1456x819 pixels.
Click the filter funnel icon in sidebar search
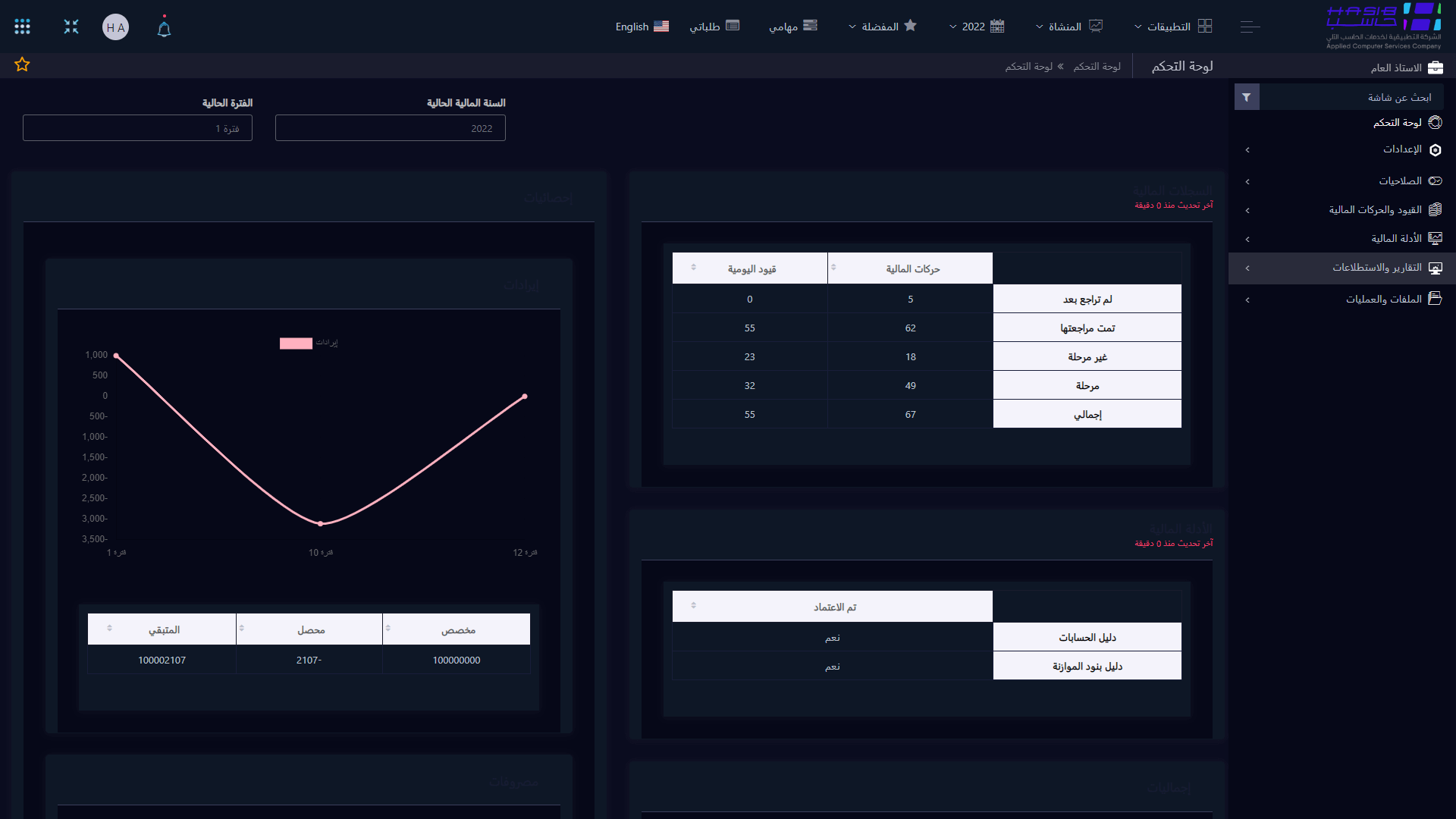click(x=1246, y=97)
